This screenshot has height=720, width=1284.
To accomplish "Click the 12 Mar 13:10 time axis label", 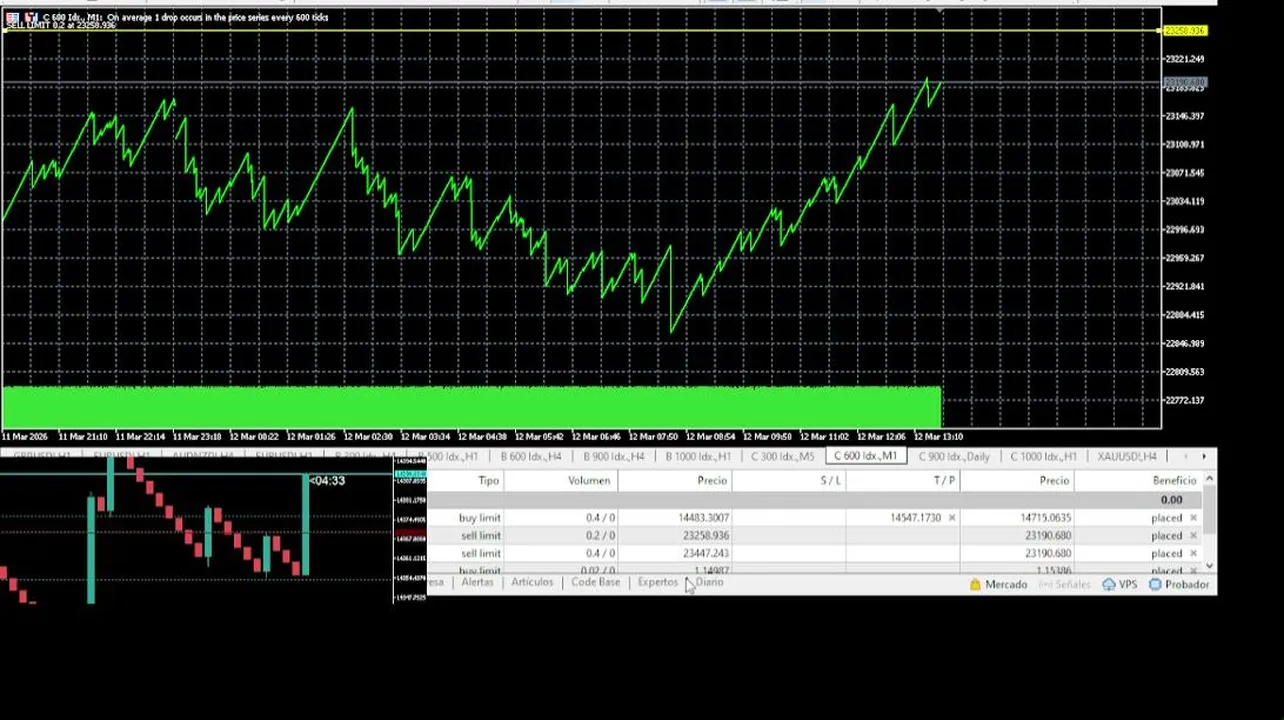I will pyautogui.click(x=938, y=437).
